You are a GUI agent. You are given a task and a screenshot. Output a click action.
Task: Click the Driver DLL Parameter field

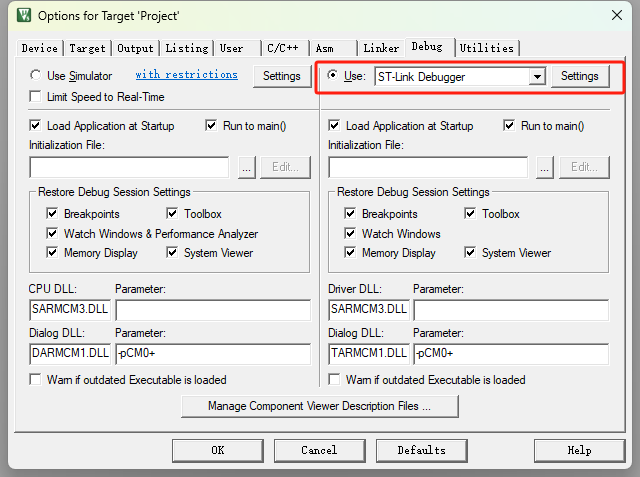tap(511, 310)
